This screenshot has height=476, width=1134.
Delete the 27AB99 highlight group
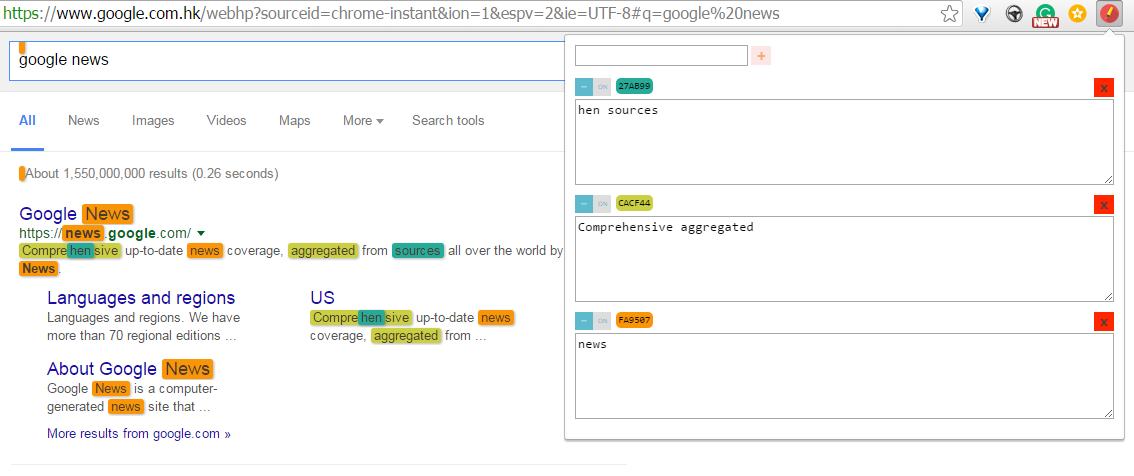click(1104, 88)
